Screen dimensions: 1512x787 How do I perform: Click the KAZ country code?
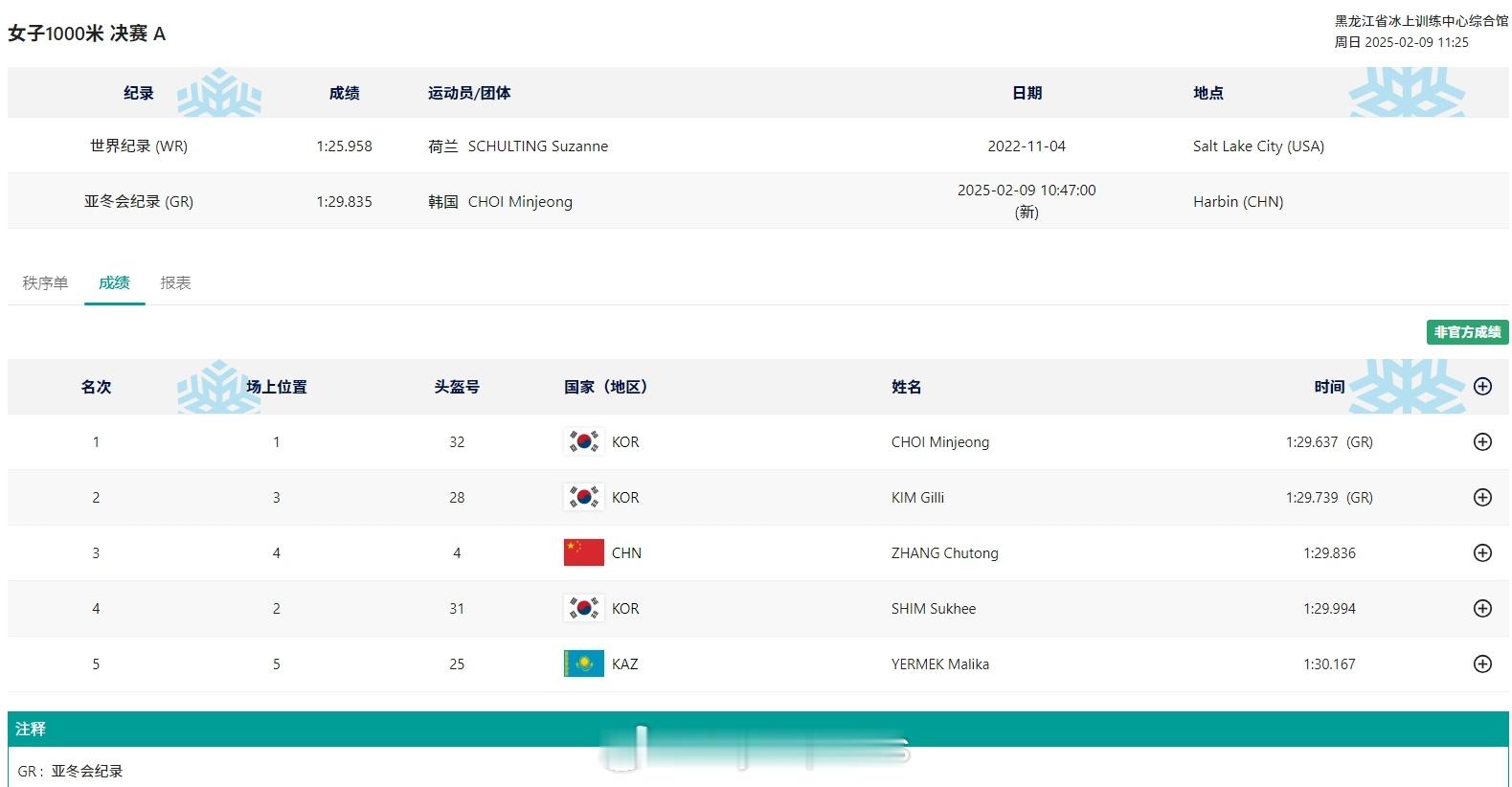click(624, 663)
